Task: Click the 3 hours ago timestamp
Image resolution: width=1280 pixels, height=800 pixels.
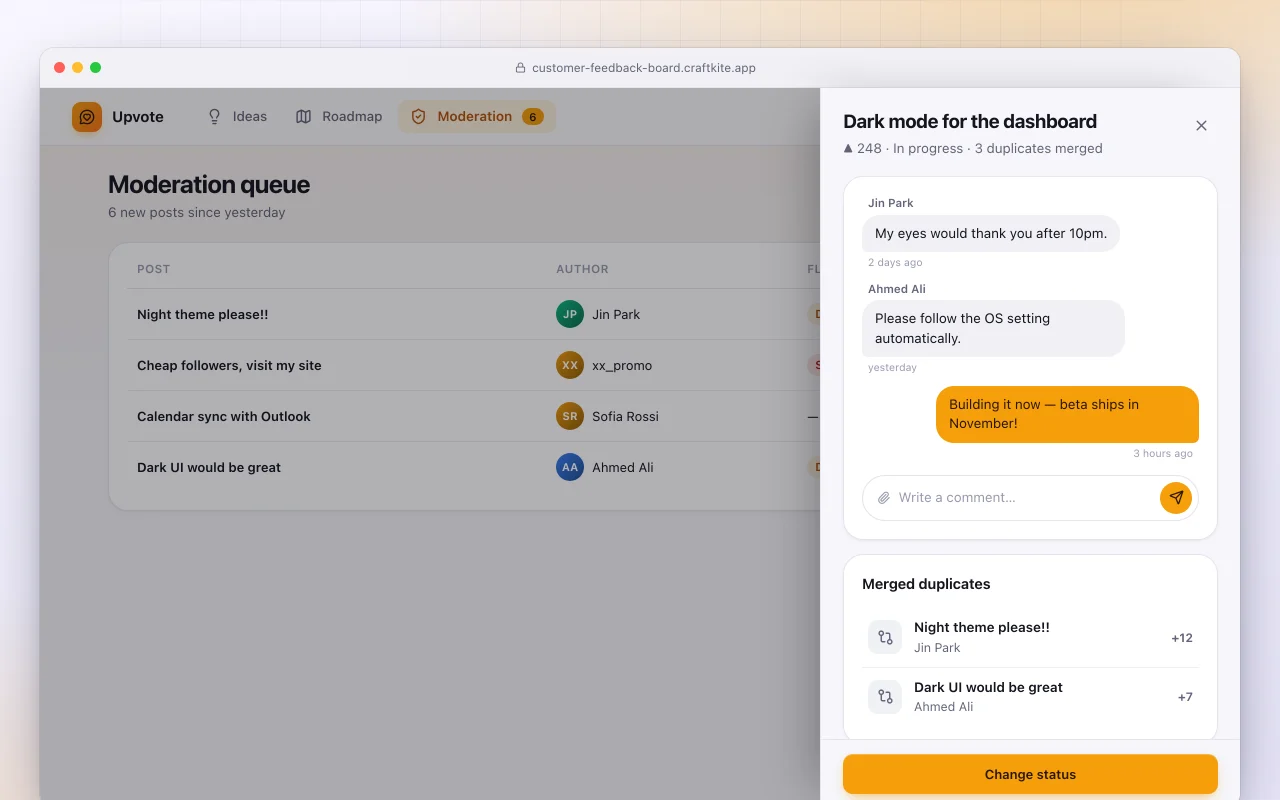Action: coord(1163,453)
